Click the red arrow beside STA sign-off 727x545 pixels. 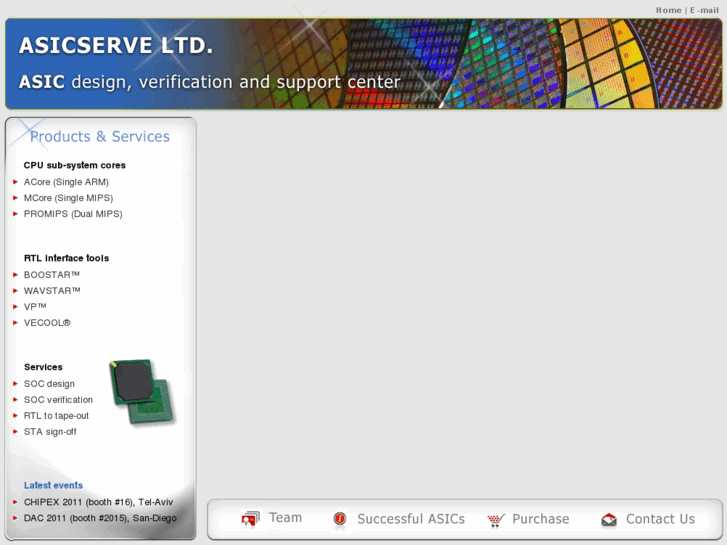[x=15, y=432]
